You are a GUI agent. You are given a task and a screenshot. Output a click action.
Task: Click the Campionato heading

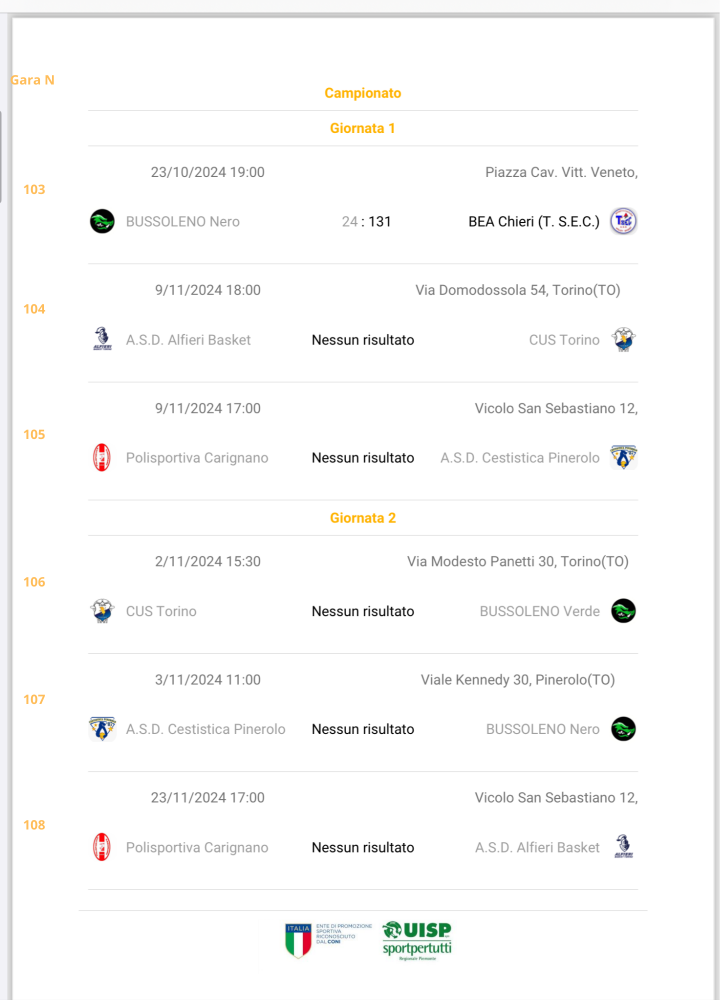pyautogui.click(x=363, y=93)
